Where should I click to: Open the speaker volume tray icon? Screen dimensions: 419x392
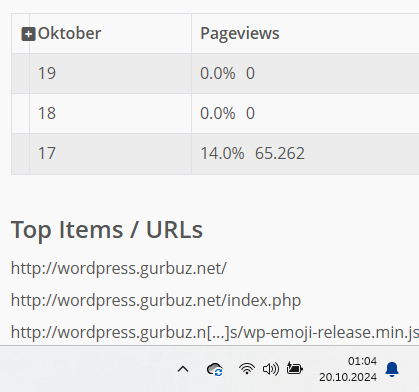(271, 369)
